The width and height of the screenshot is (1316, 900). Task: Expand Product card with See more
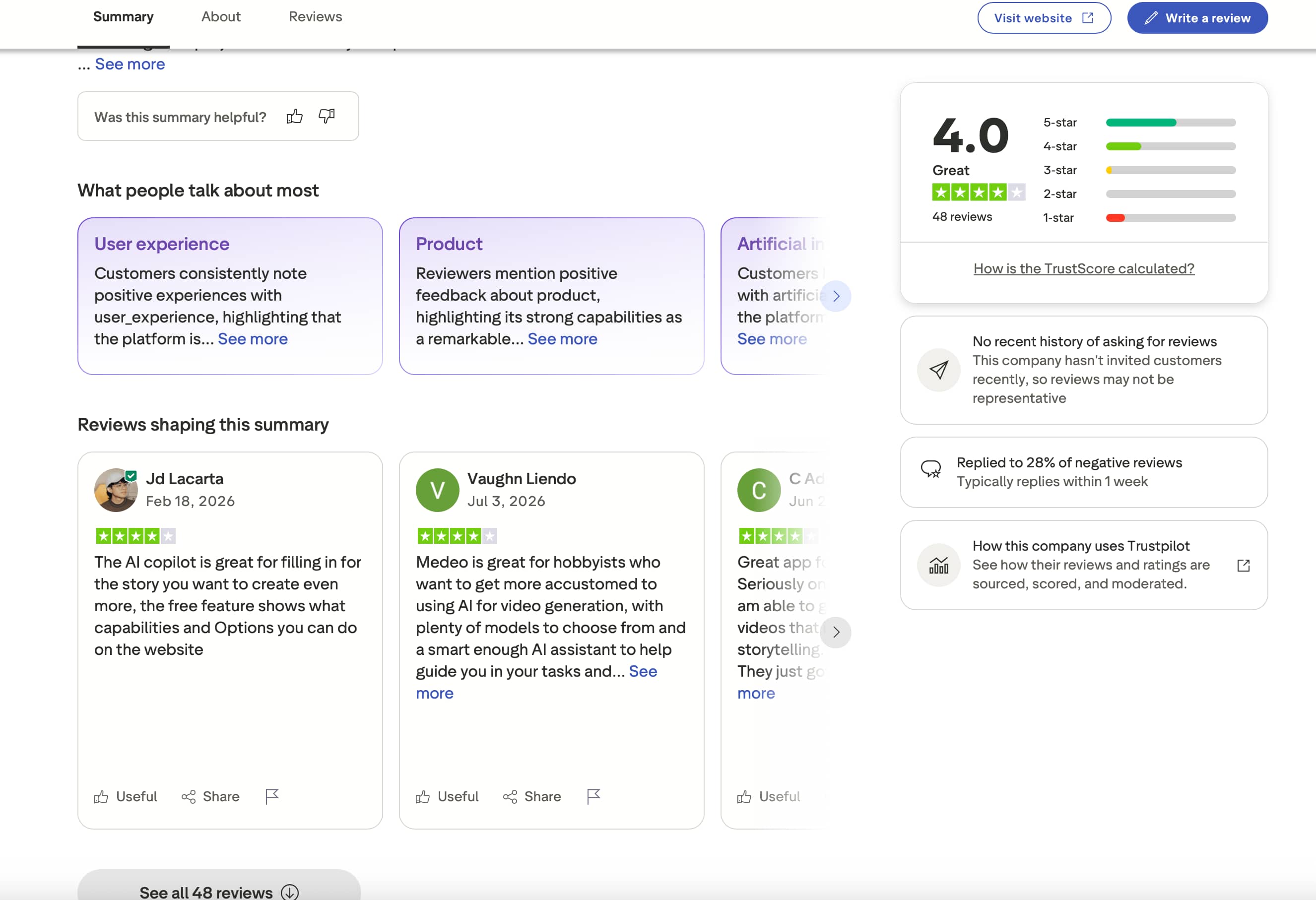(x=562, y=339)
